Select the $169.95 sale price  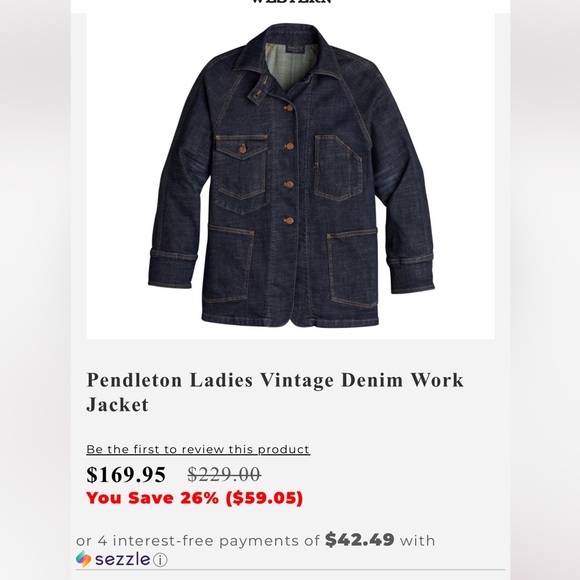click(126, 475)
